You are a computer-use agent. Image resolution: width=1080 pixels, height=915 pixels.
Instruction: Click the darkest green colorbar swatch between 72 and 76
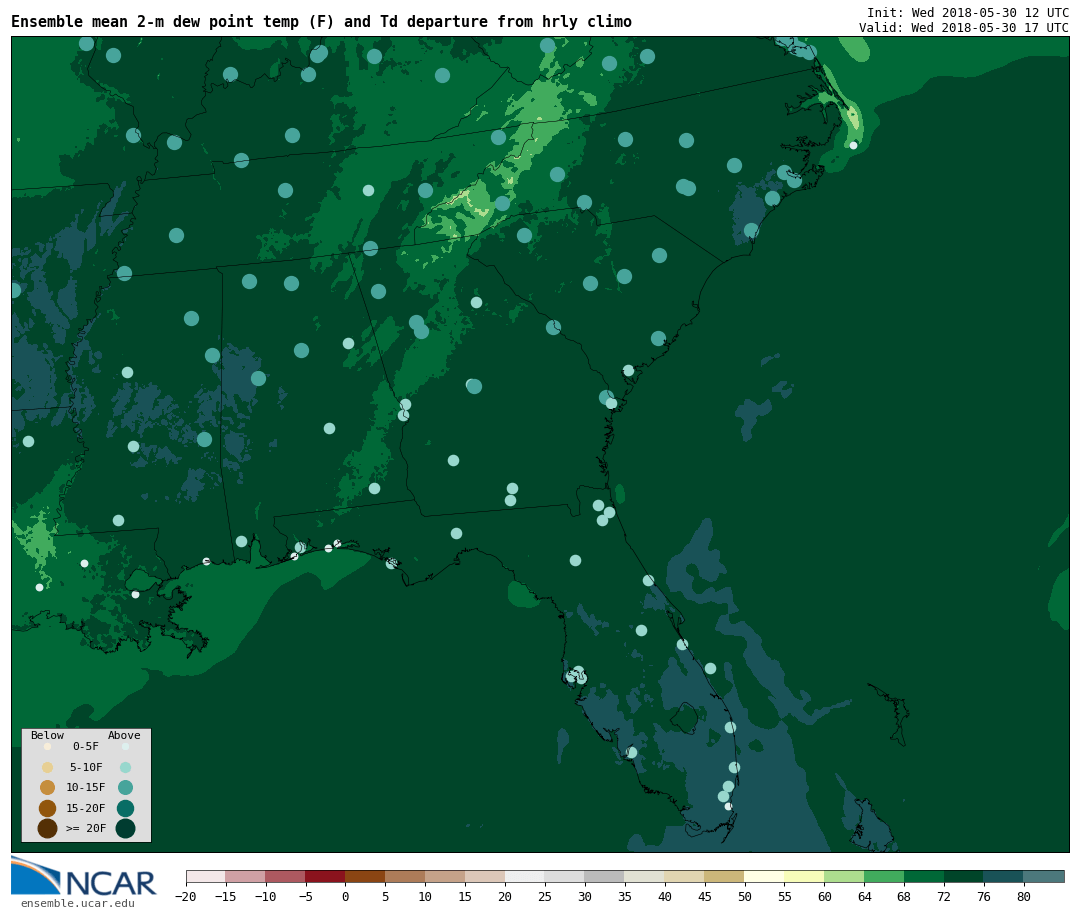[x=964, y=876]
